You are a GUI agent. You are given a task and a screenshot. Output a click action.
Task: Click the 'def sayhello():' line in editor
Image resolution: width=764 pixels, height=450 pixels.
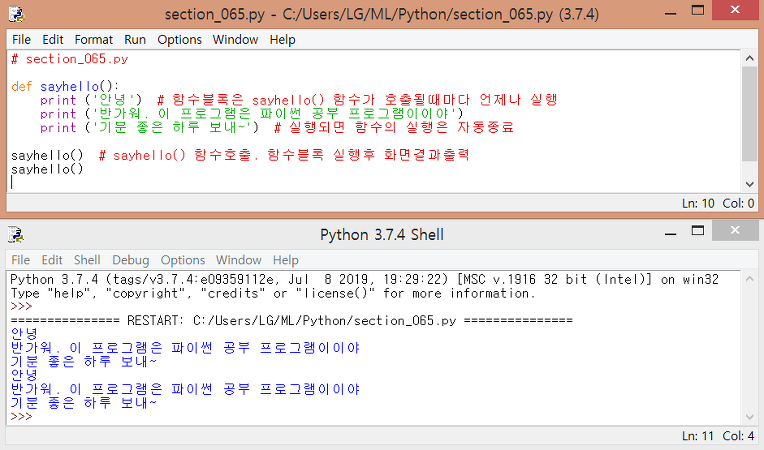[x=65, y=87]
